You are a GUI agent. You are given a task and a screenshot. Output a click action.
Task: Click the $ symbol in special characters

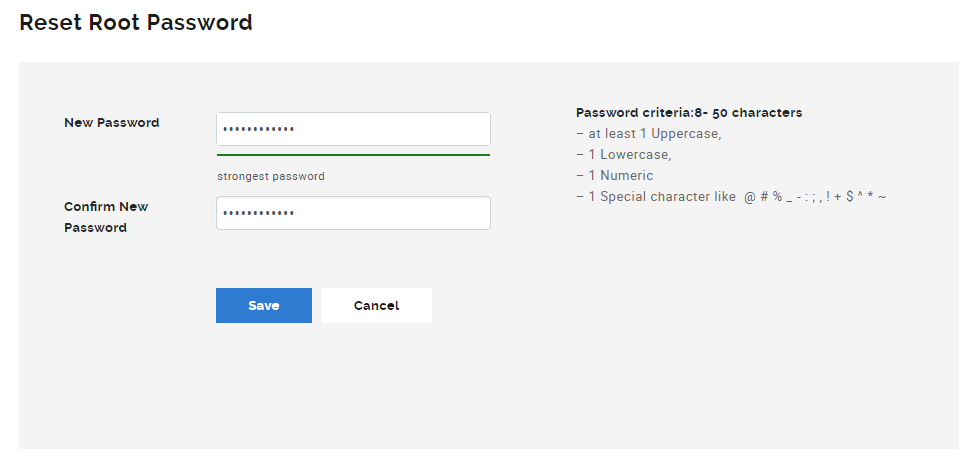point(849,197)
